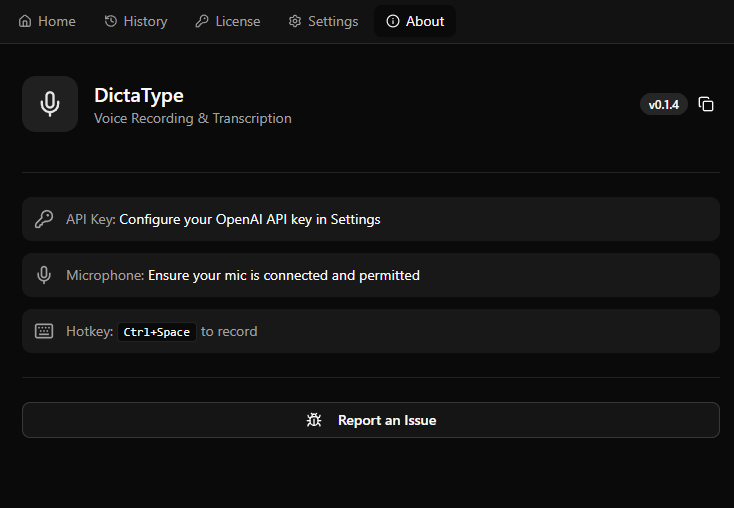Click the clock icon for History

point(111,21)
